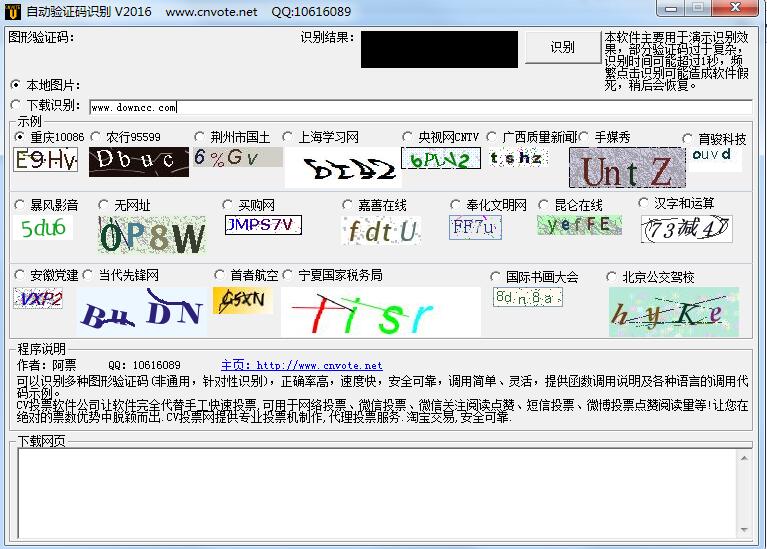This screenshot has height=549, width=767.
Task: Click the 8dn8a captcha sample image
Action: coord(528,297)
